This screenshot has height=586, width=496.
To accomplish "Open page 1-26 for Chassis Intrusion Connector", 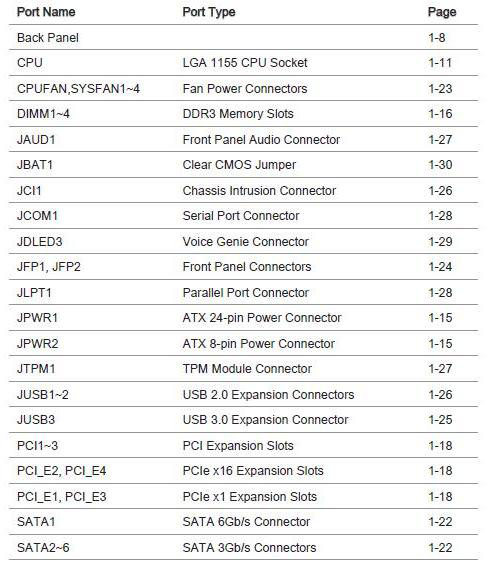I will [x=440, y=191].
